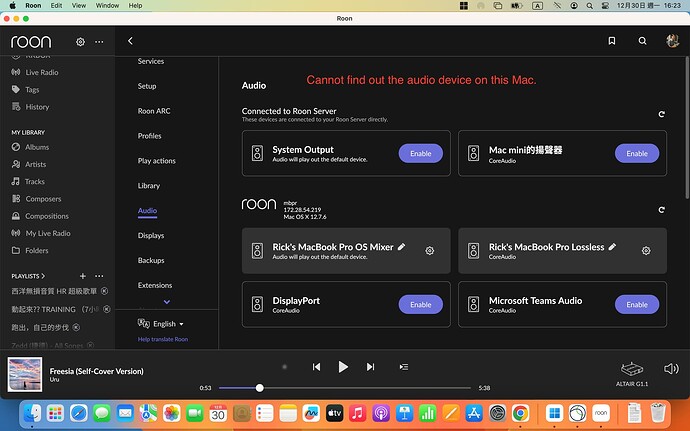
Task: Select the Library settings tab
Action: click(x=149, y=186)
